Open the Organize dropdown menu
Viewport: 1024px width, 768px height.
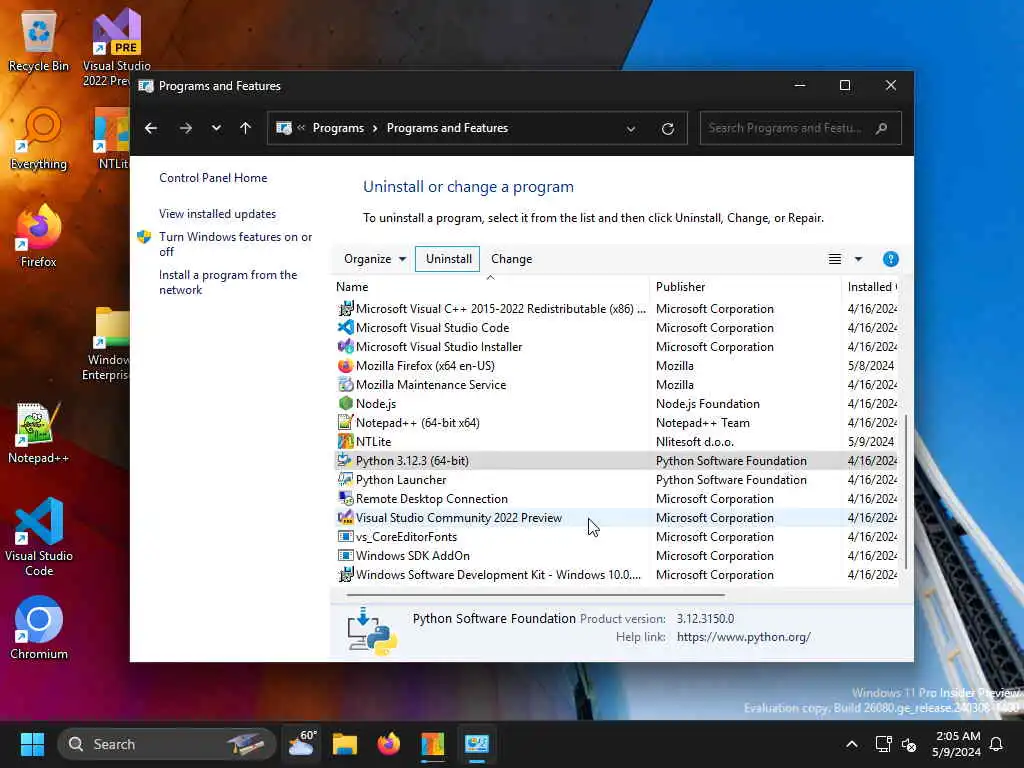pos(375,259)
